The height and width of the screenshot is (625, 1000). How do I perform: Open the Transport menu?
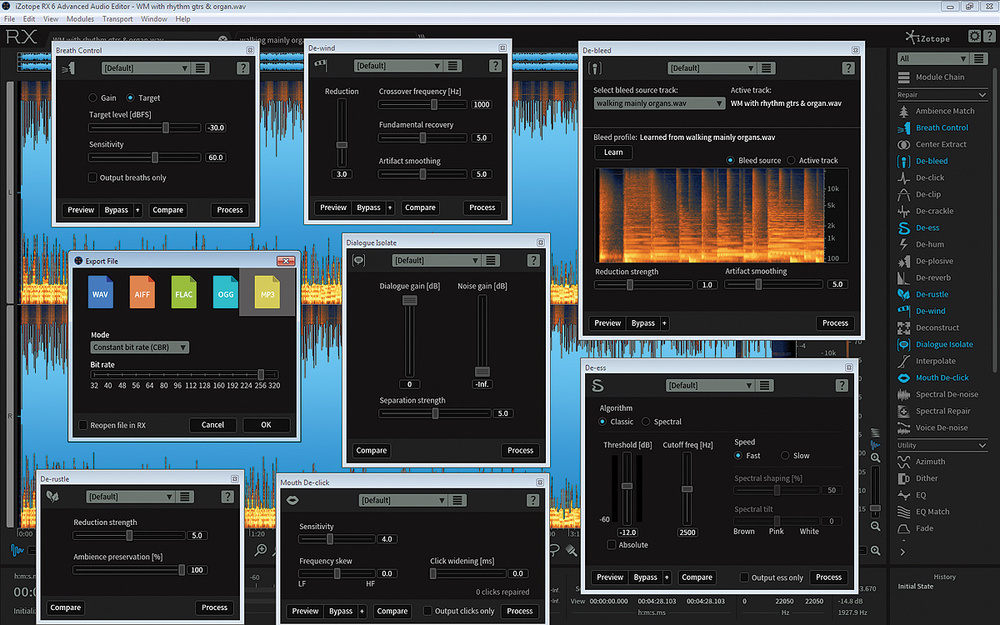[117, 19]
